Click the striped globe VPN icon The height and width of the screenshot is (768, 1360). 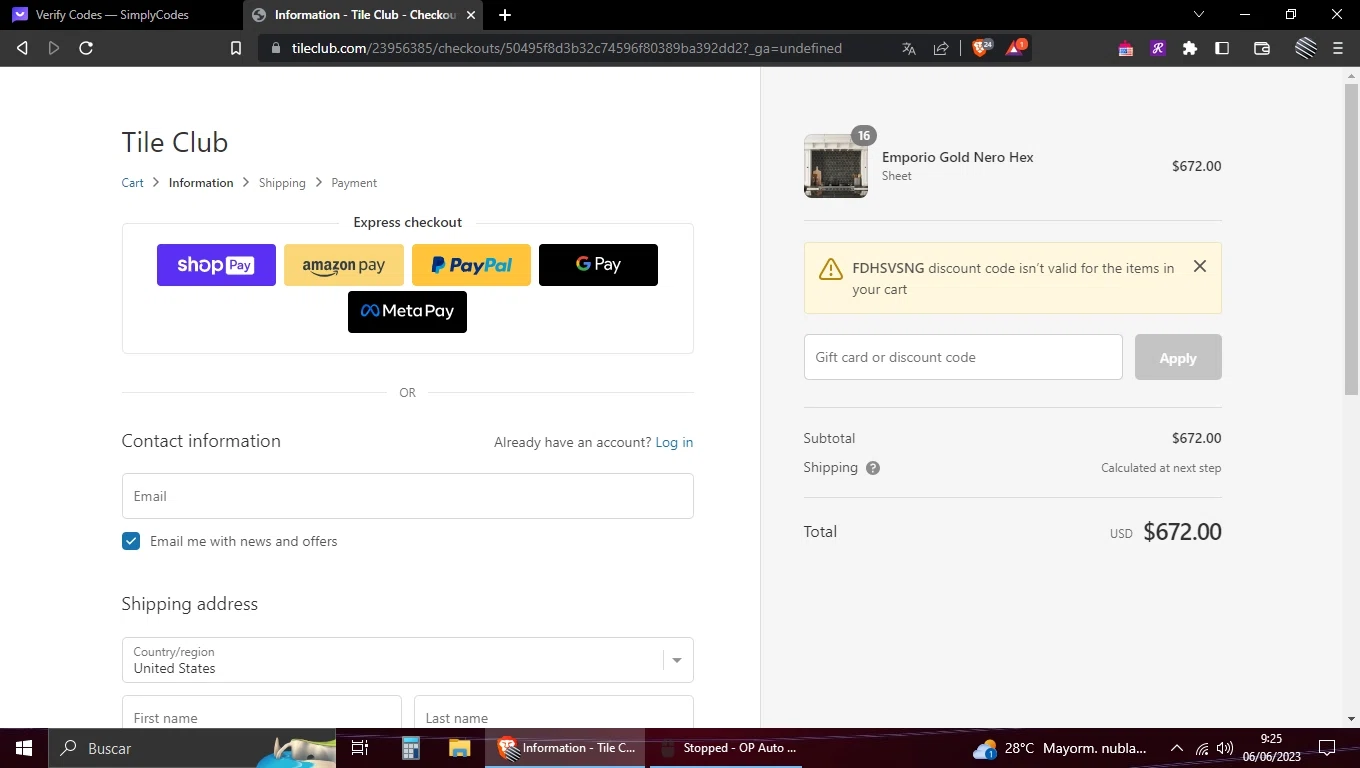1305,48
